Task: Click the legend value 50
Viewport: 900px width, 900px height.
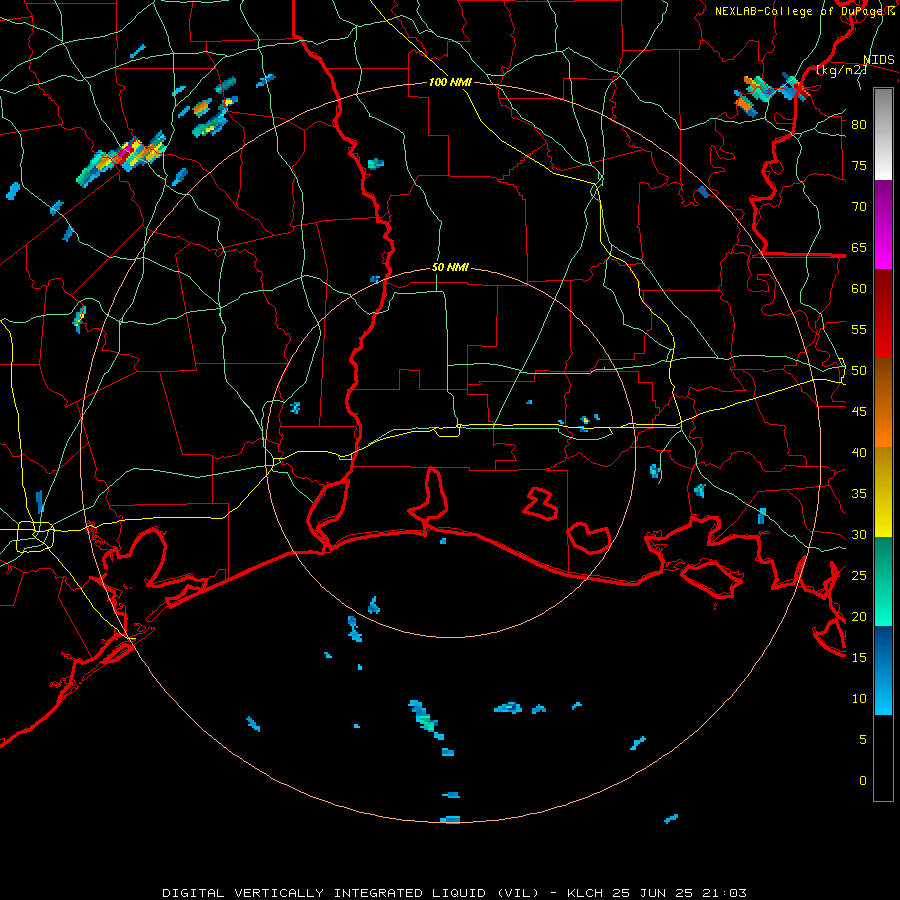Action: (x=859, y=371)
